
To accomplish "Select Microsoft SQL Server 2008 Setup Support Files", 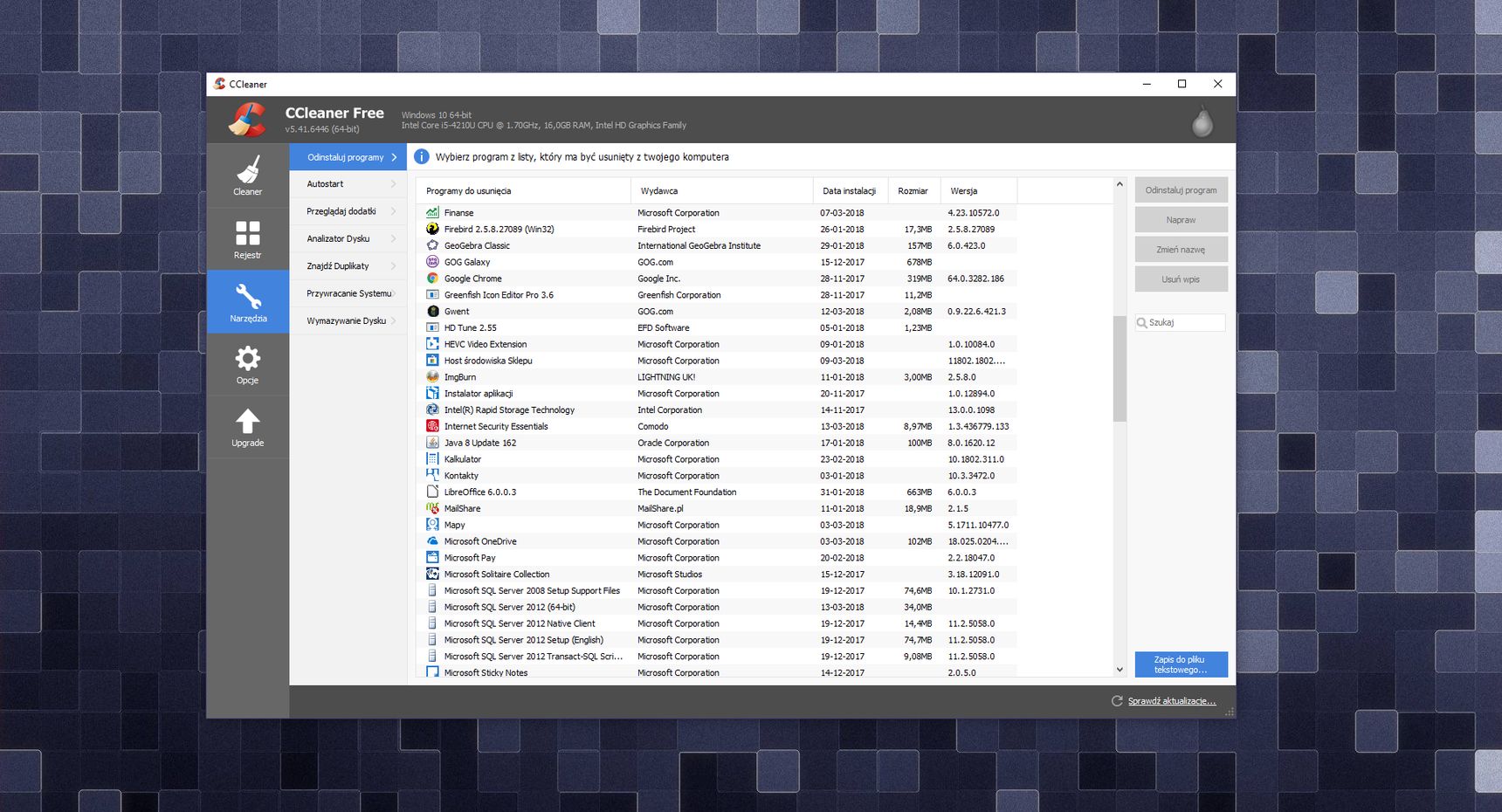I will pyautogui.click(x=716, y=590).
